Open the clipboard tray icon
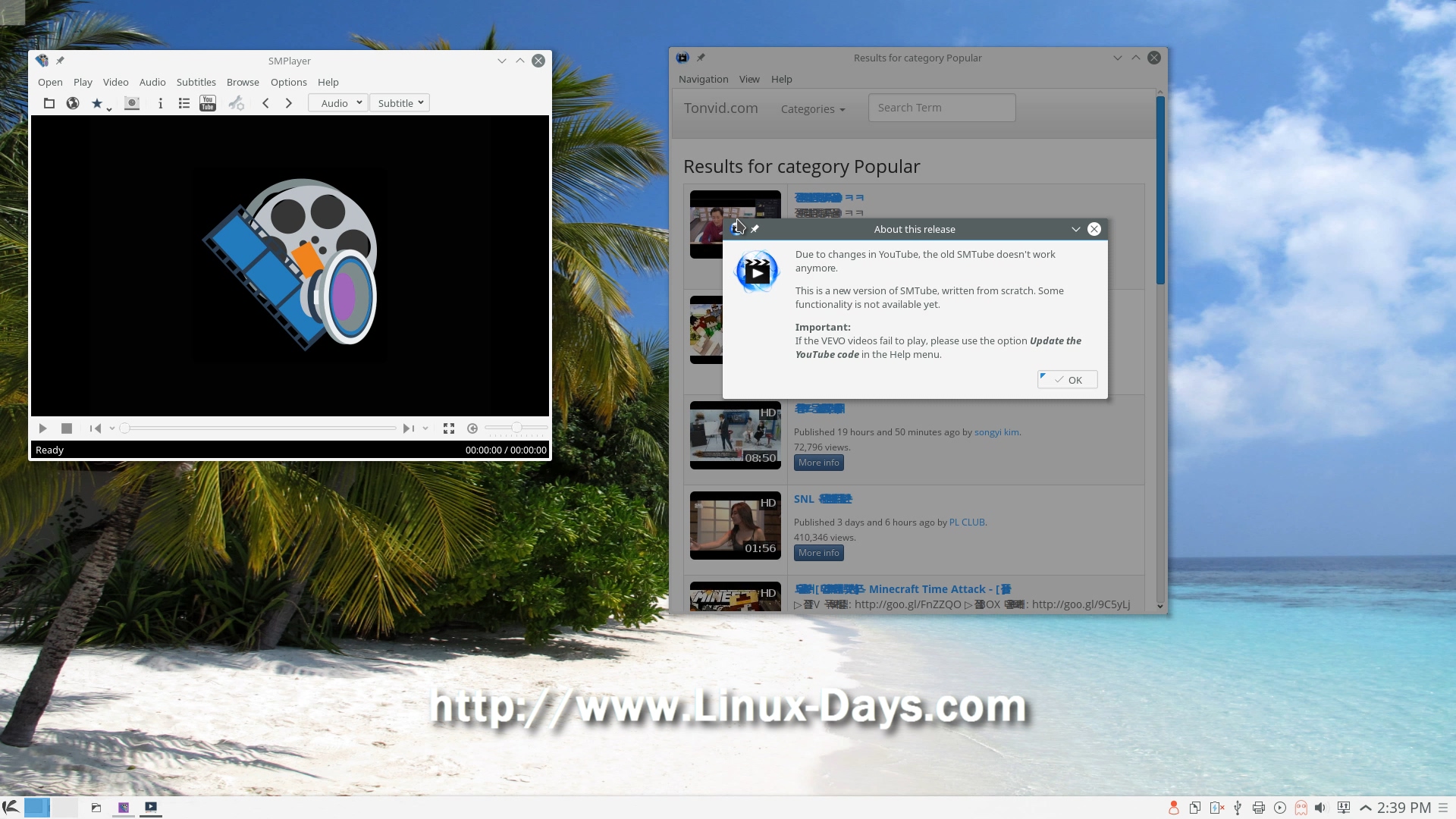This screenshot has height=819, width=1456. [1194, 808]
